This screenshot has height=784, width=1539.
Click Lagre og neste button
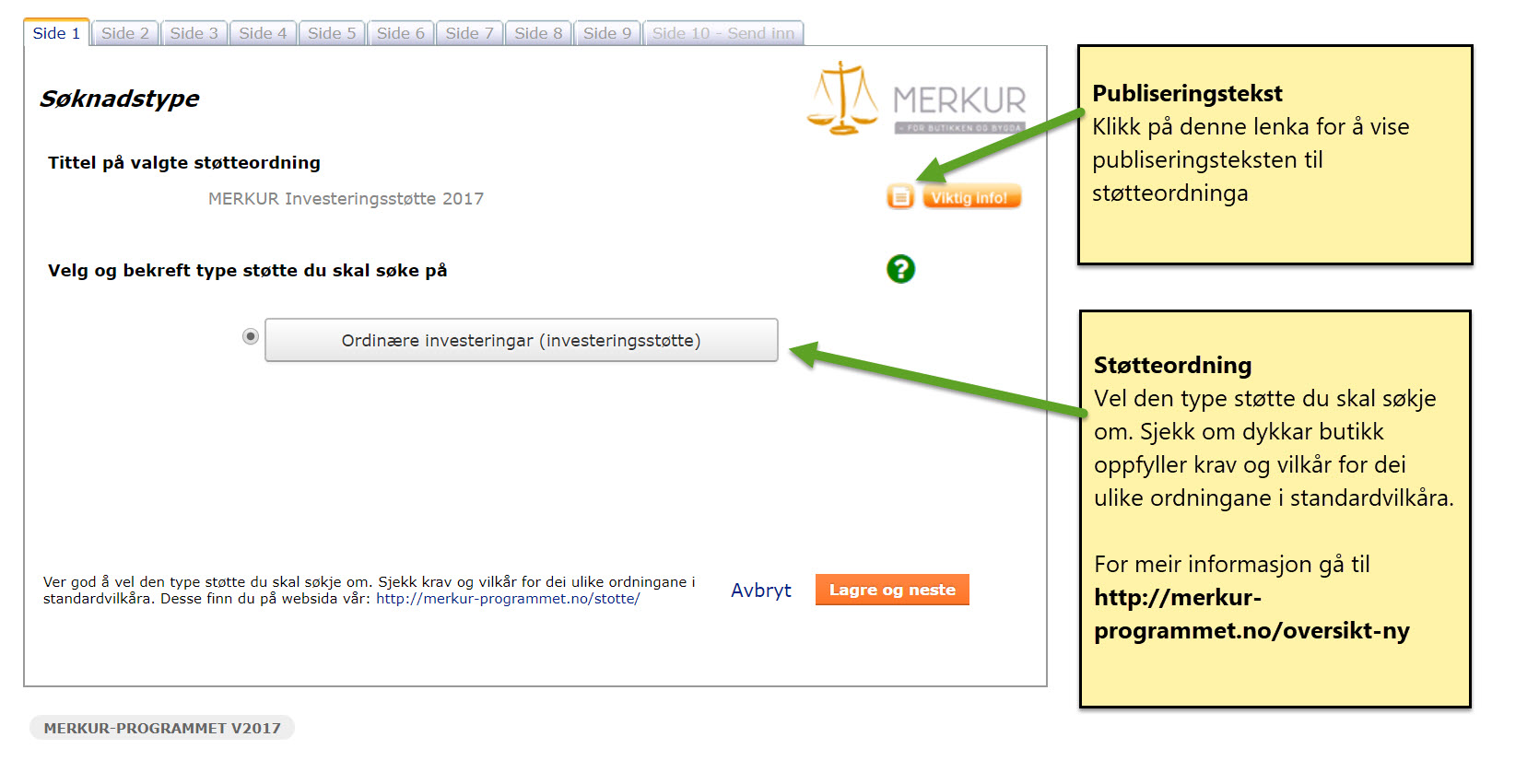pyautogui.click(x=892, y=590)
